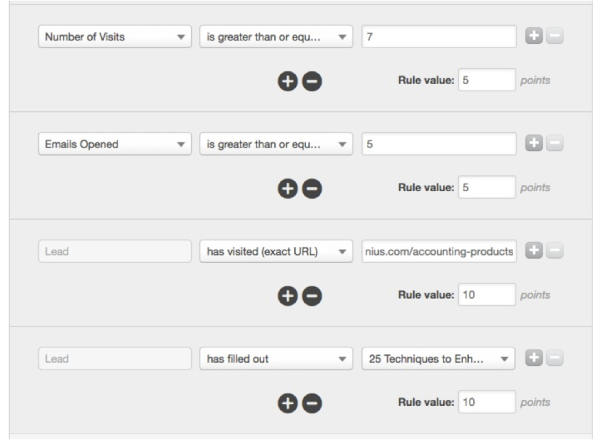Open the Emails Opened dropdown
Screen dimensions: 600x440
tap(115, 144)
